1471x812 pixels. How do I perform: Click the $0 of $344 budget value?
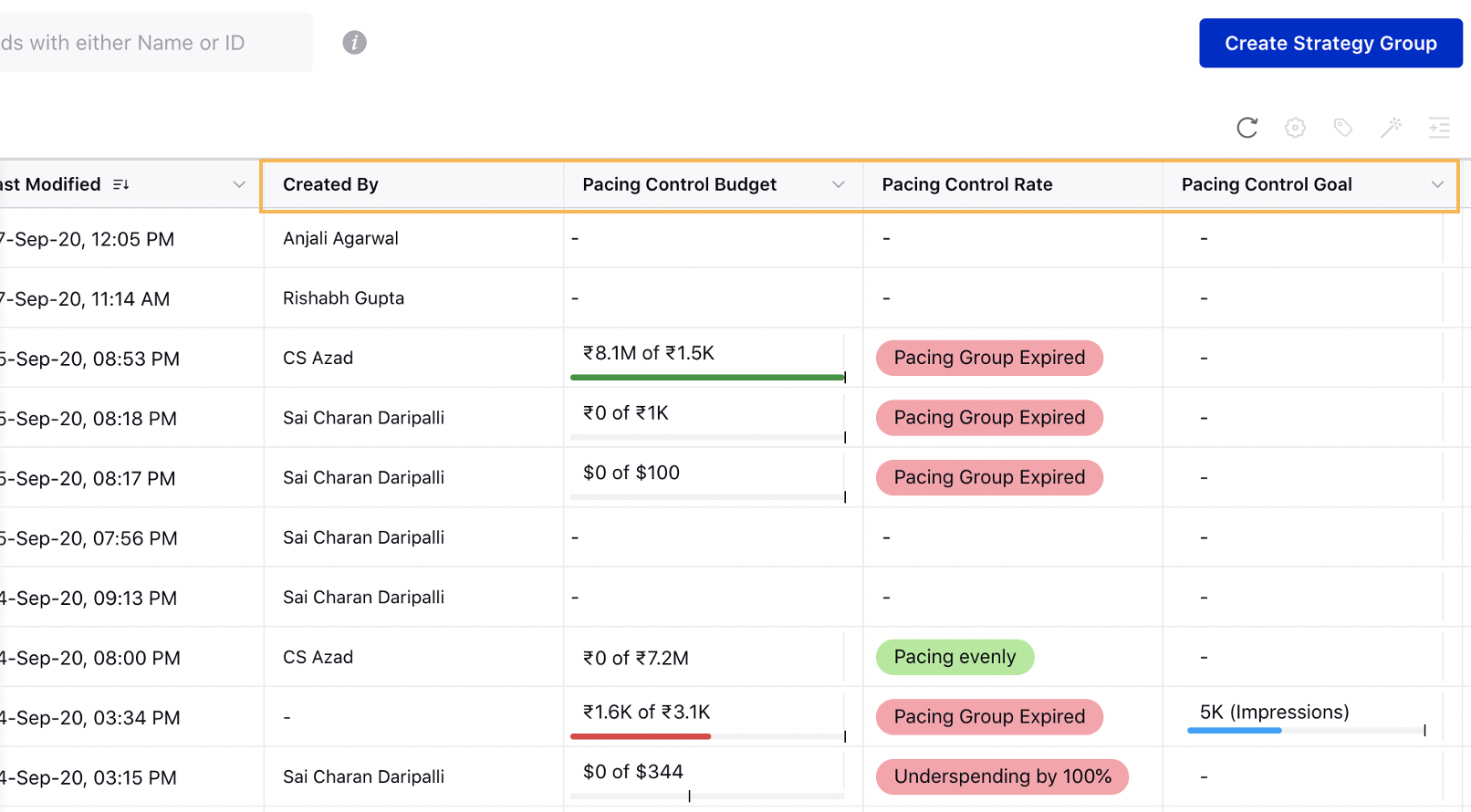633,772
